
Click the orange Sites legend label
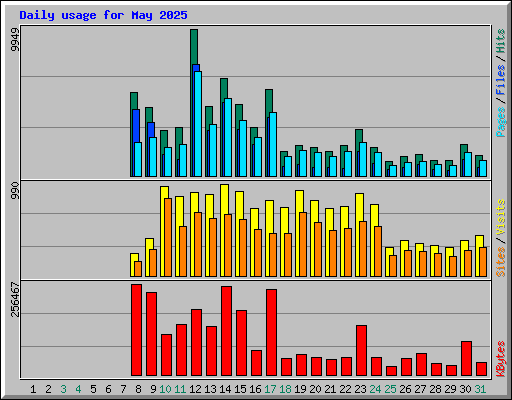click(x=501, y=262)
